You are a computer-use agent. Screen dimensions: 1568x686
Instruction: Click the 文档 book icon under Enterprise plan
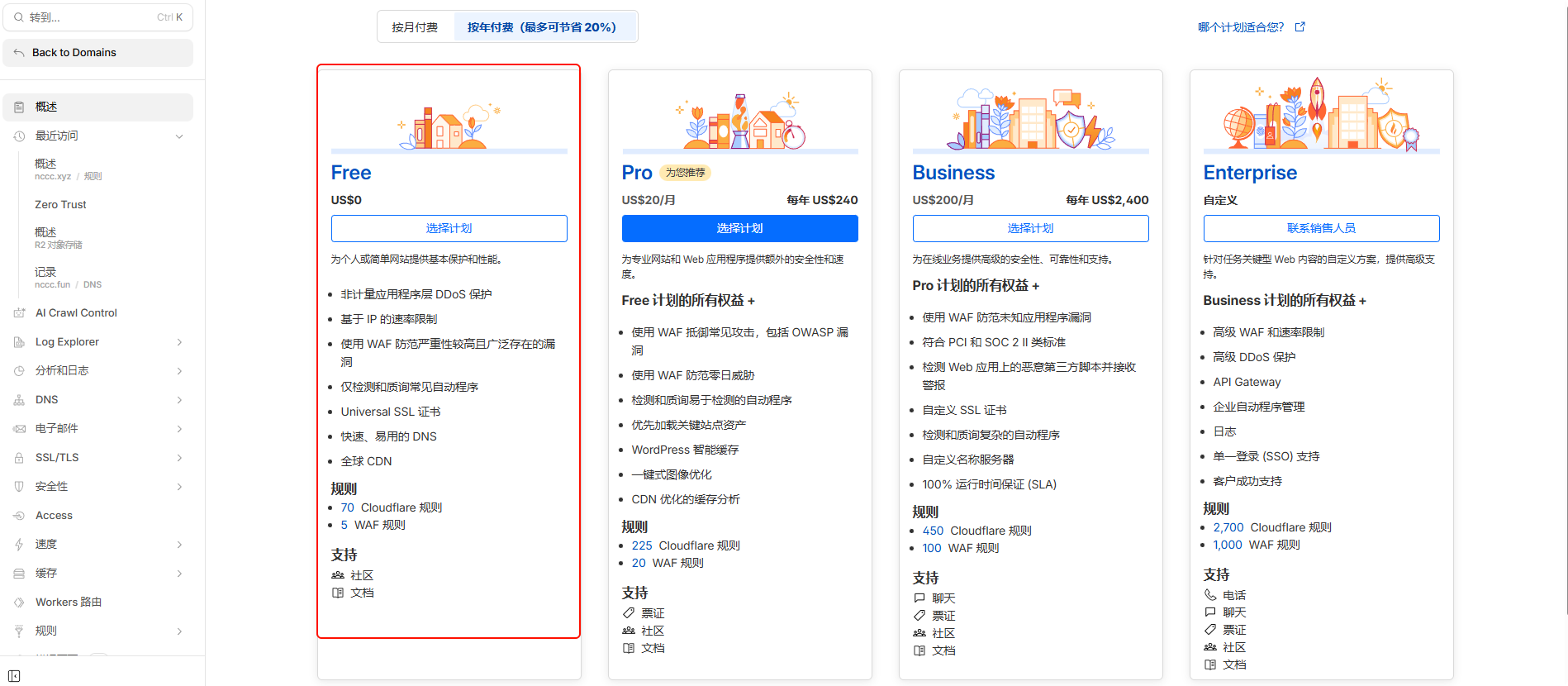(1210, 665)
